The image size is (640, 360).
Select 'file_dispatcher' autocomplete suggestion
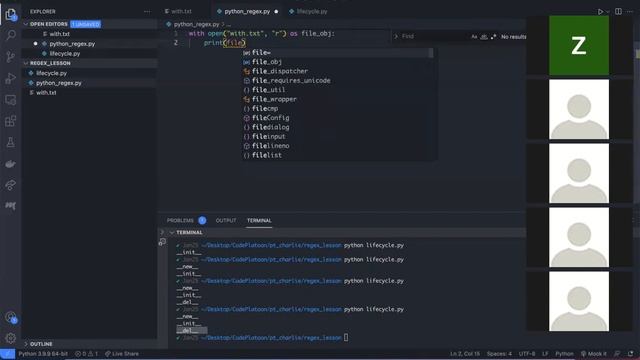point(338,71)
